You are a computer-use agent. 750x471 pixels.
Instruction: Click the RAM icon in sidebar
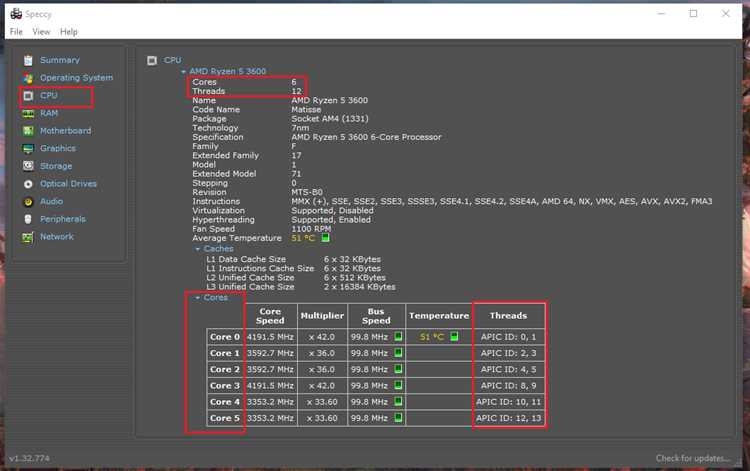28,113
